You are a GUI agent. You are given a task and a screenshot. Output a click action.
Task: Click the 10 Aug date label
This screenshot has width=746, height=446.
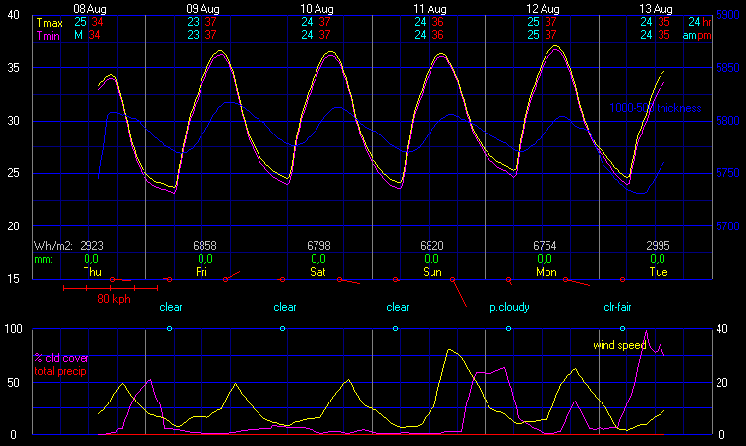[x=317, y=9]
